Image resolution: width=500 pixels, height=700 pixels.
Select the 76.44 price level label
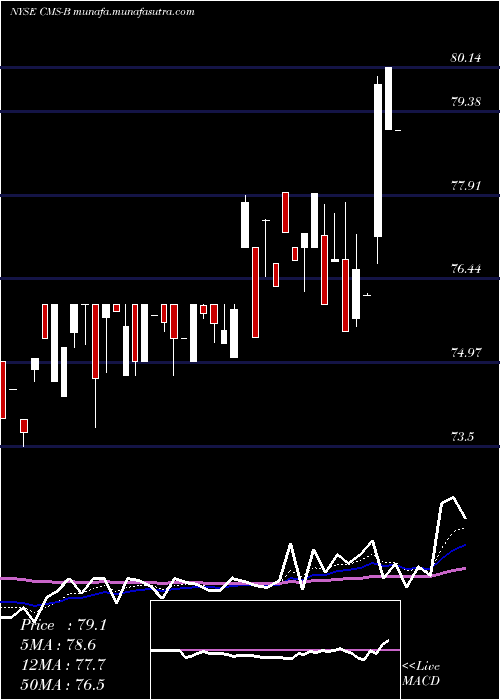466,269
